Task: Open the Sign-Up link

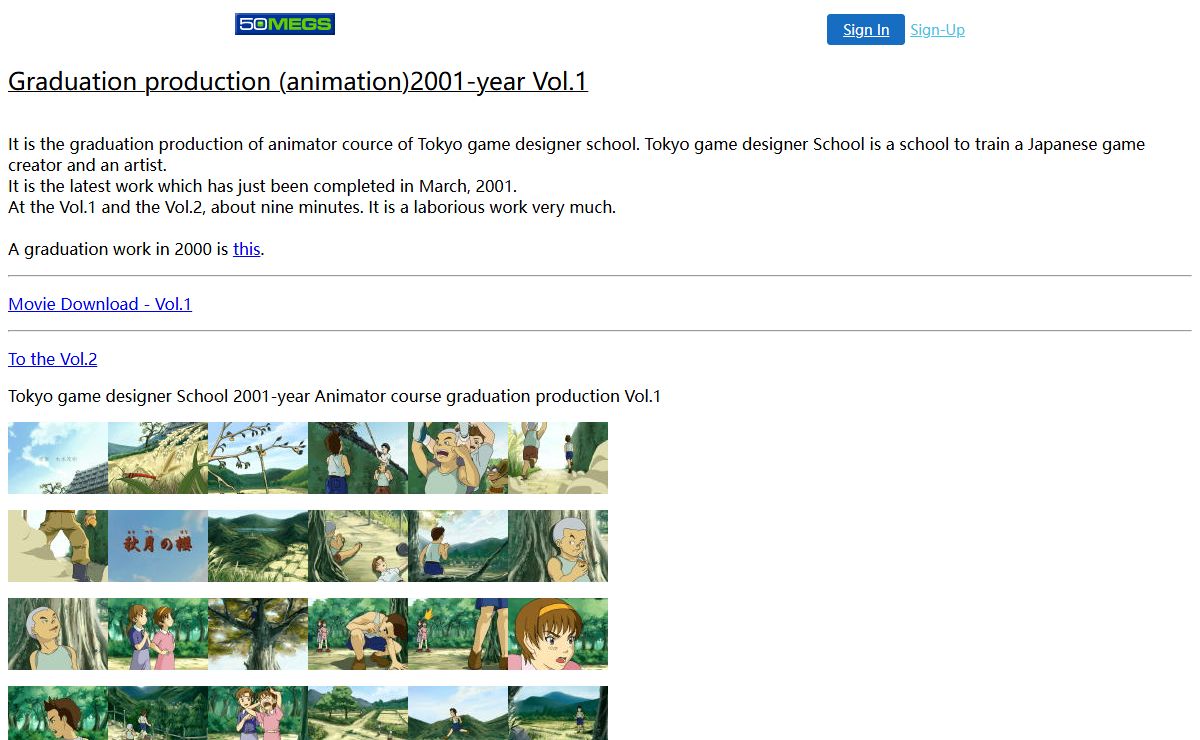Action: pyautogui.click(x=937, y=30)
